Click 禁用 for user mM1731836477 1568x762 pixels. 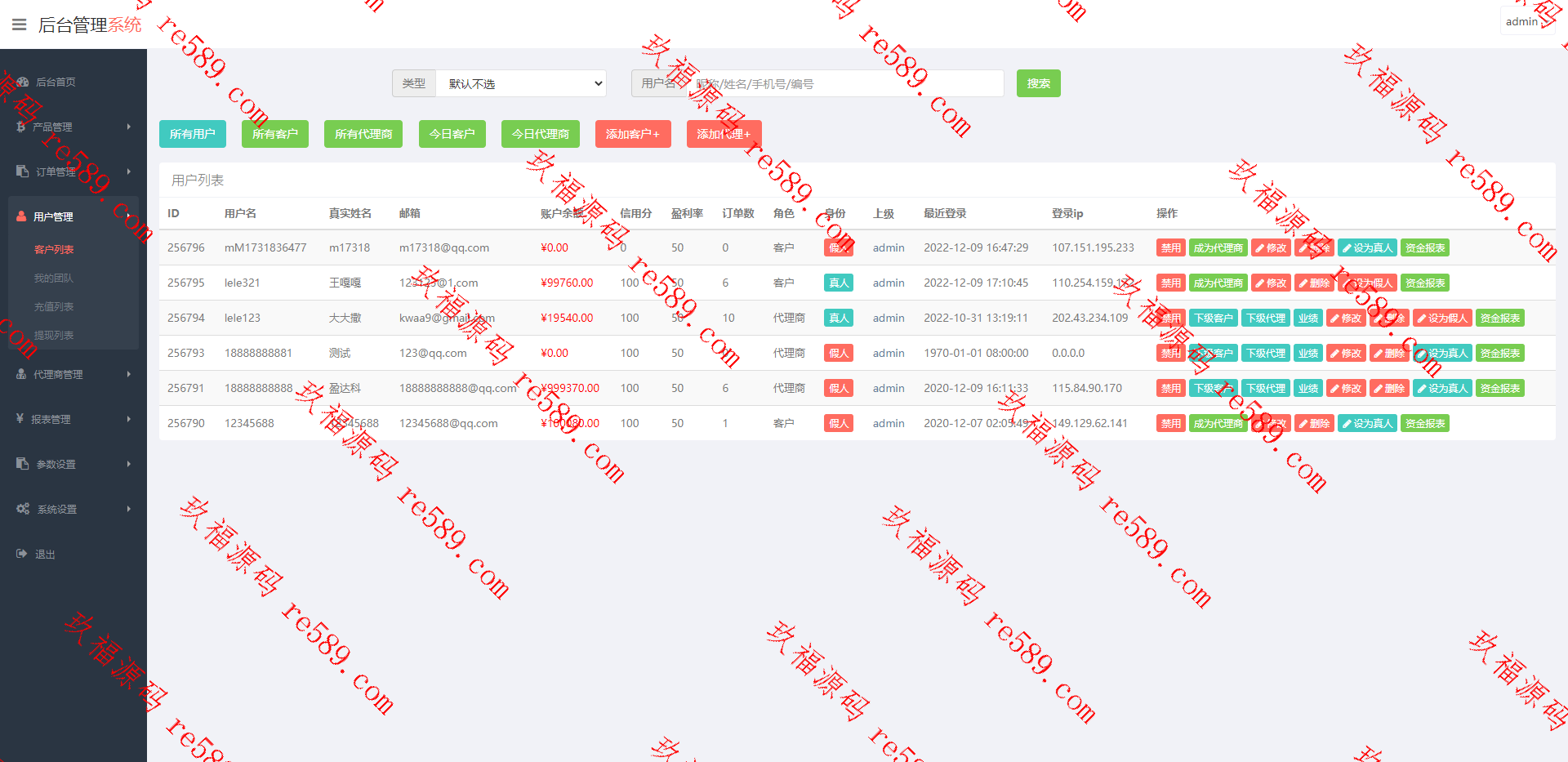coord(1171,248)
